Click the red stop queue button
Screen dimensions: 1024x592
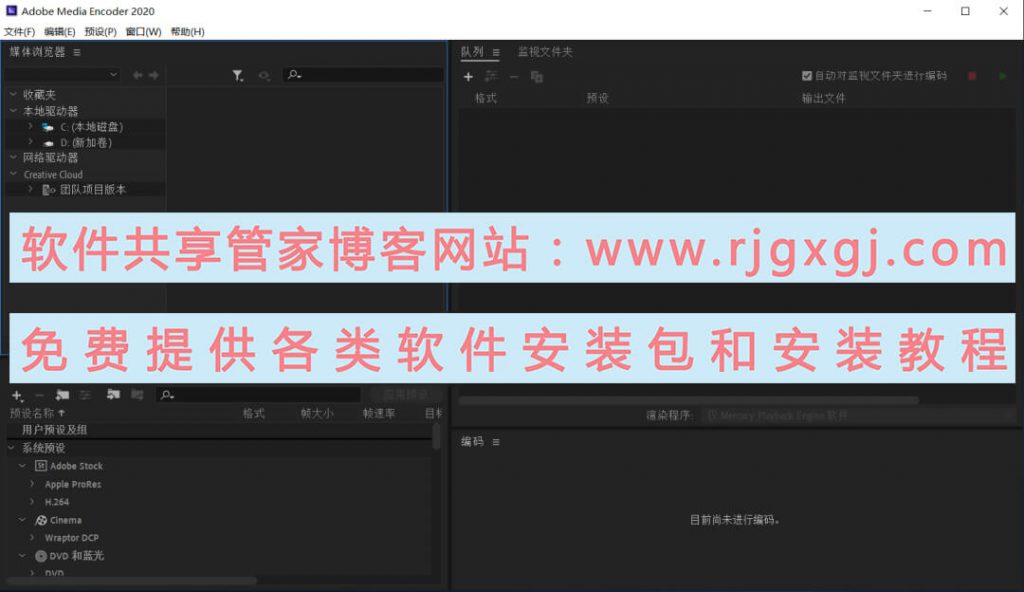[972, 76]
